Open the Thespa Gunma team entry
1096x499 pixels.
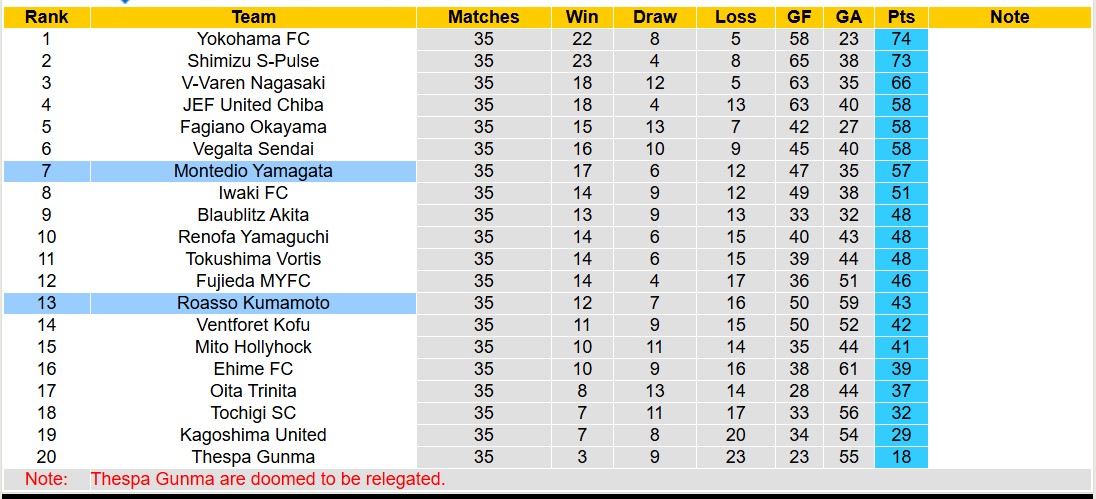coord(253,457)
